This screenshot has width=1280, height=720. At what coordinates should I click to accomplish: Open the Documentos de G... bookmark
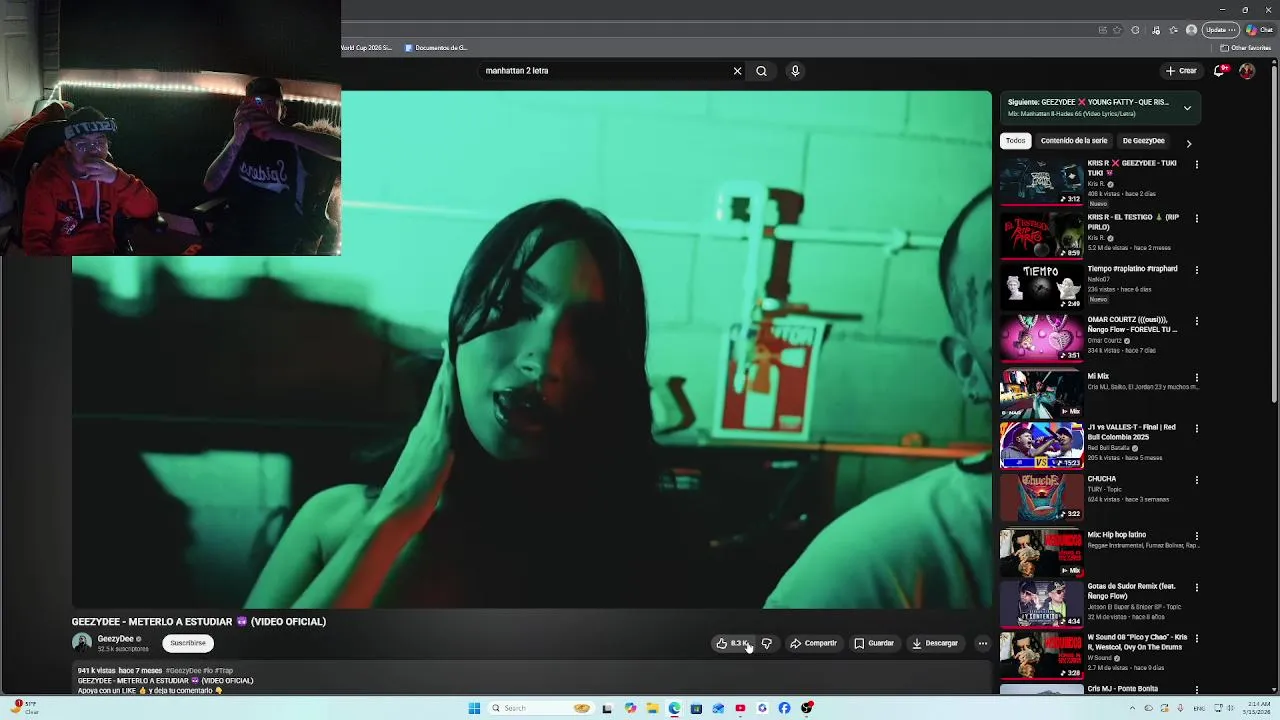437,48
